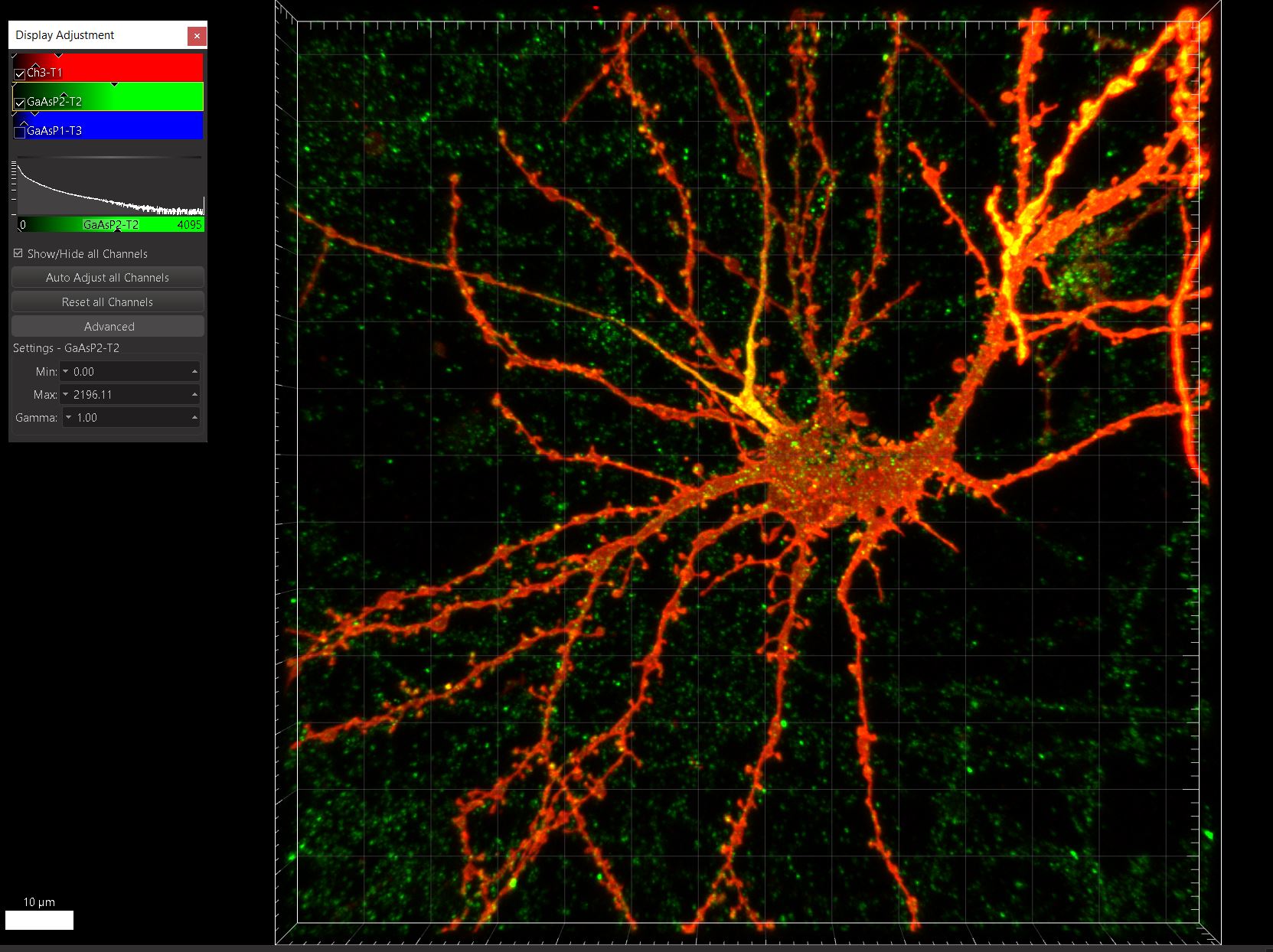Image resolution: width=1273 pixels, height=952 pixels.
Task: Toggle Show/Hide all Channels checkbox
Action: point(18,253)
